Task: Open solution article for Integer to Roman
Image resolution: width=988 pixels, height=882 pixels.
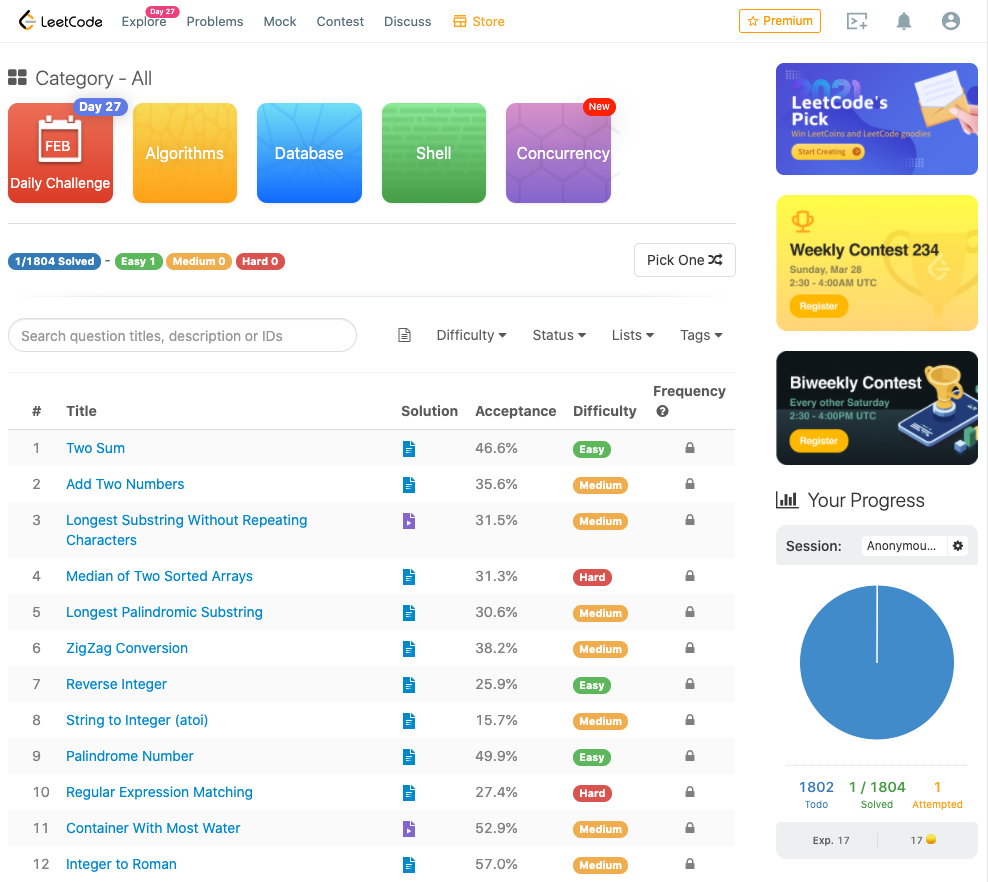Action: (x=409, y=864)
